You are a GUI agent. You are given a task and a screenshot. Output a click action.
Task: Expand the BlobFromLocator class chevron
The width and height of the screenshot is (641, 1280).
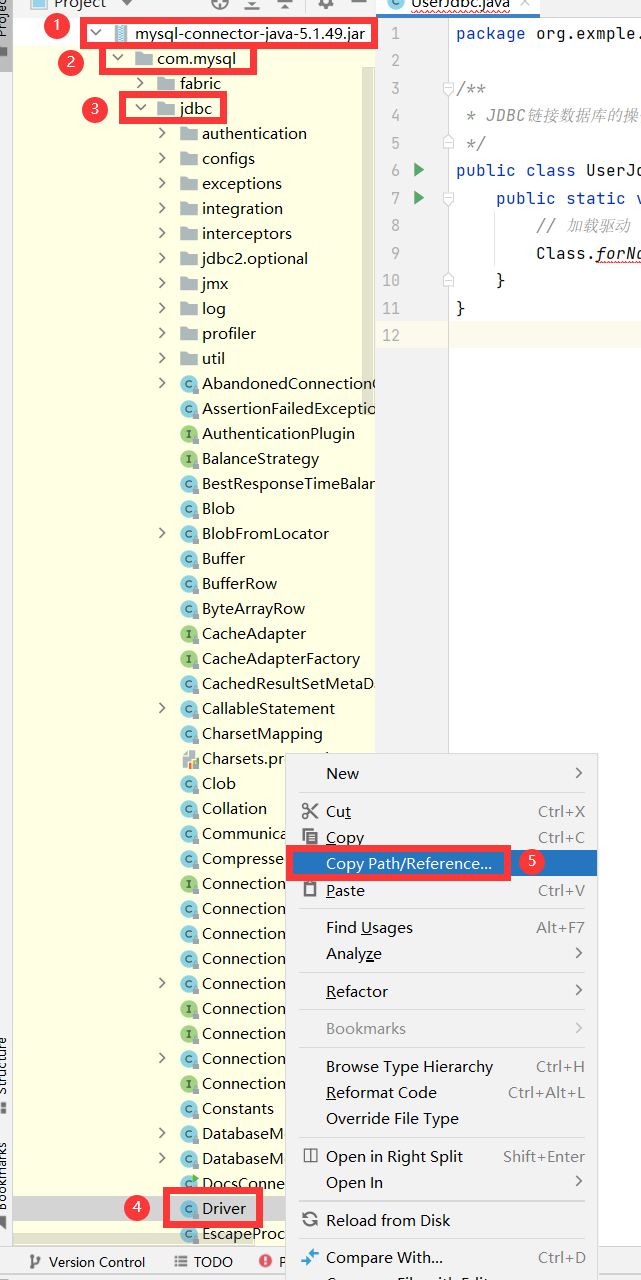pos(162,533)
